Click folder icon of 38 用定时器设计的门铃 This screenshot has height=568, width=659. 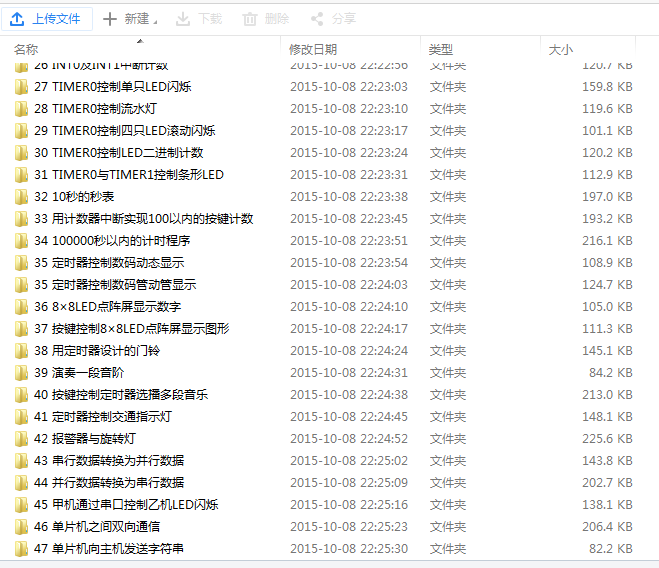coord(21,351)
